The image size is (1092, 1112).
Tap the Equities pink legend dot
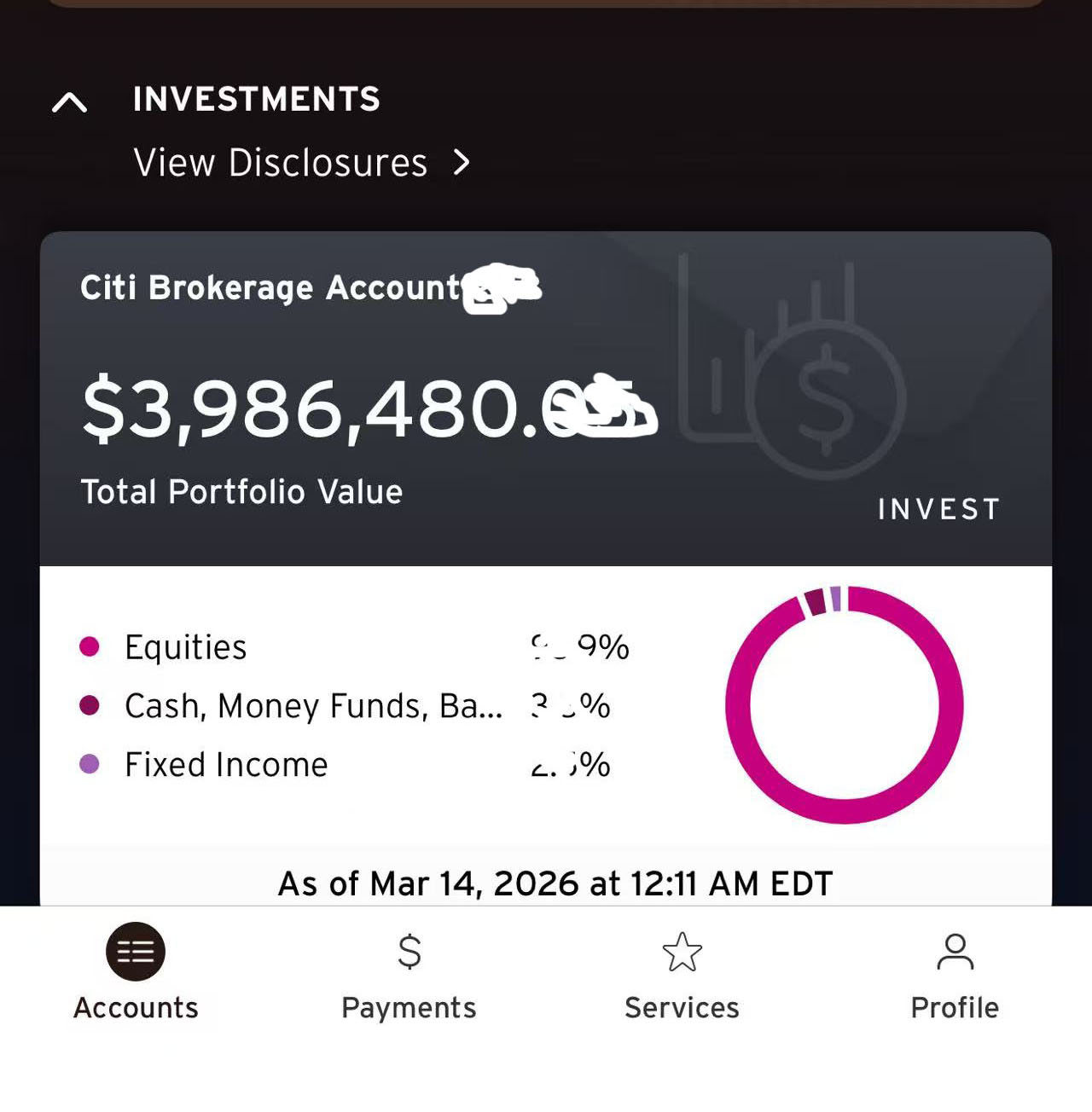point(90,647)
